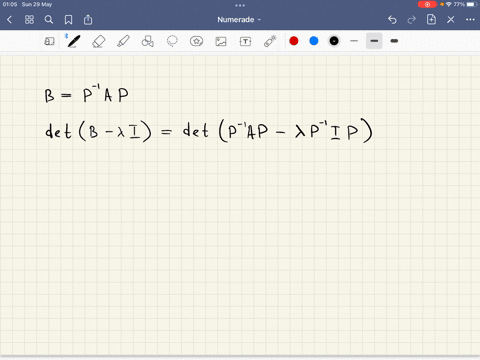Tap the battery status indicator

[472, 4]
